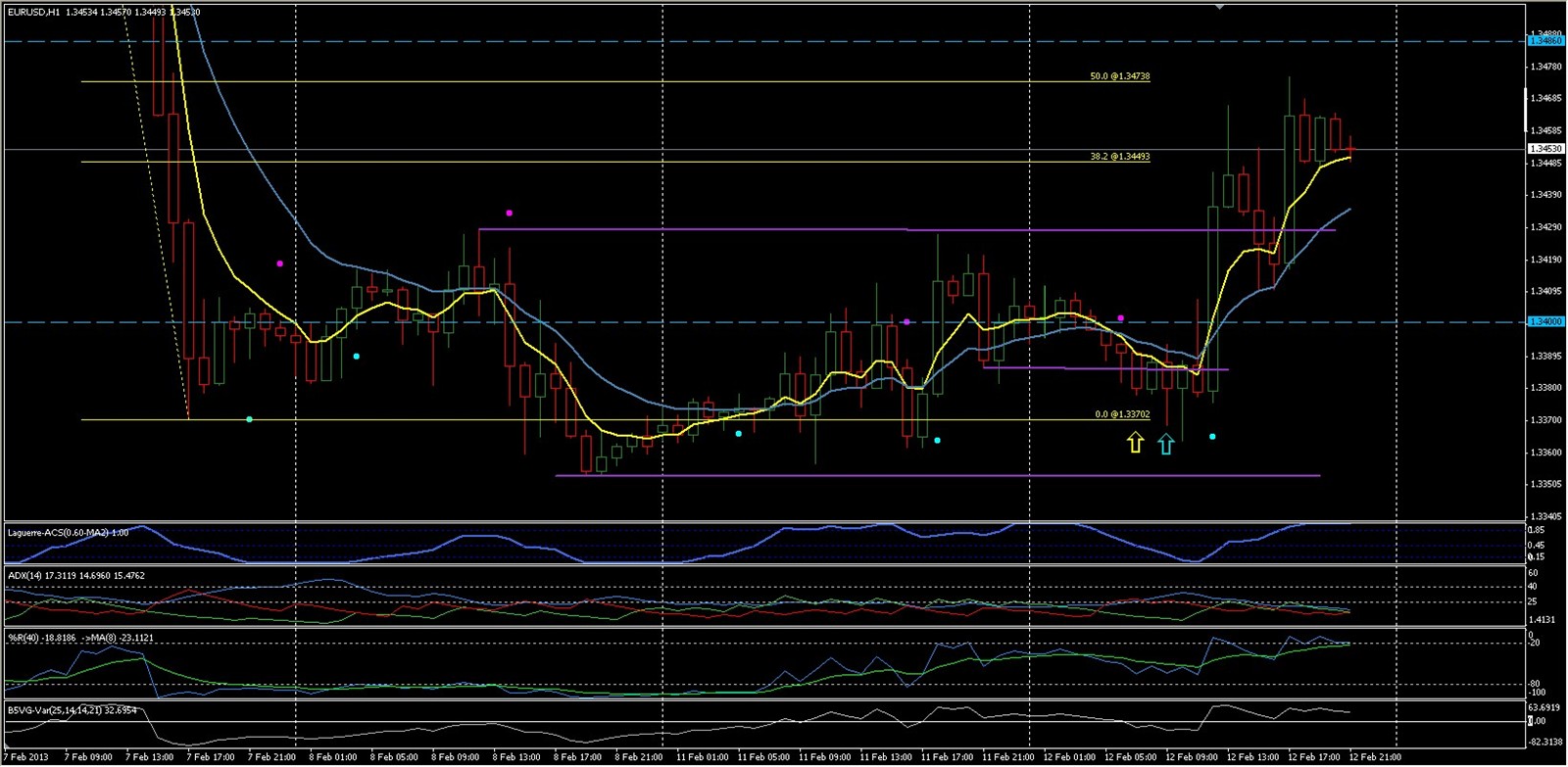
Task: Click the chart shift triangle marker at top
Action: 1220,6
